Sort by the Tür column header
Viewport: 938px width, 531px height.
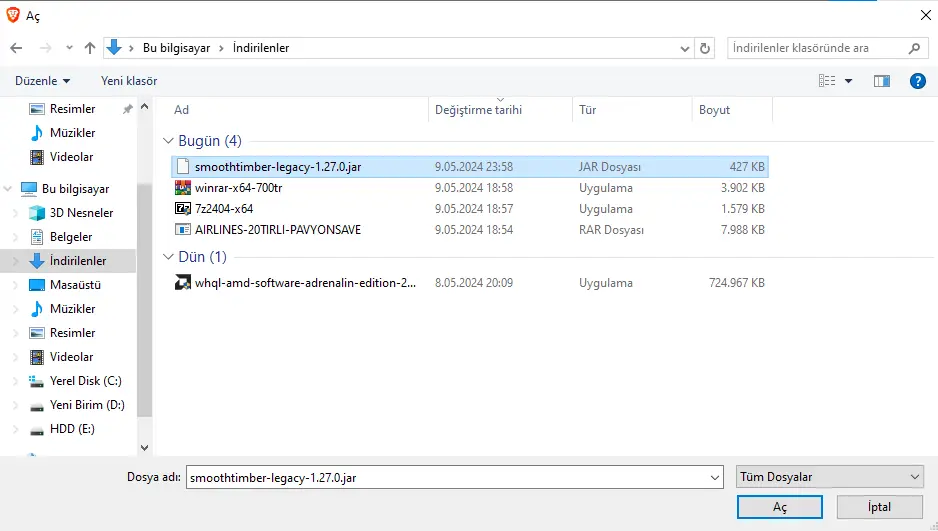point(587,110)
